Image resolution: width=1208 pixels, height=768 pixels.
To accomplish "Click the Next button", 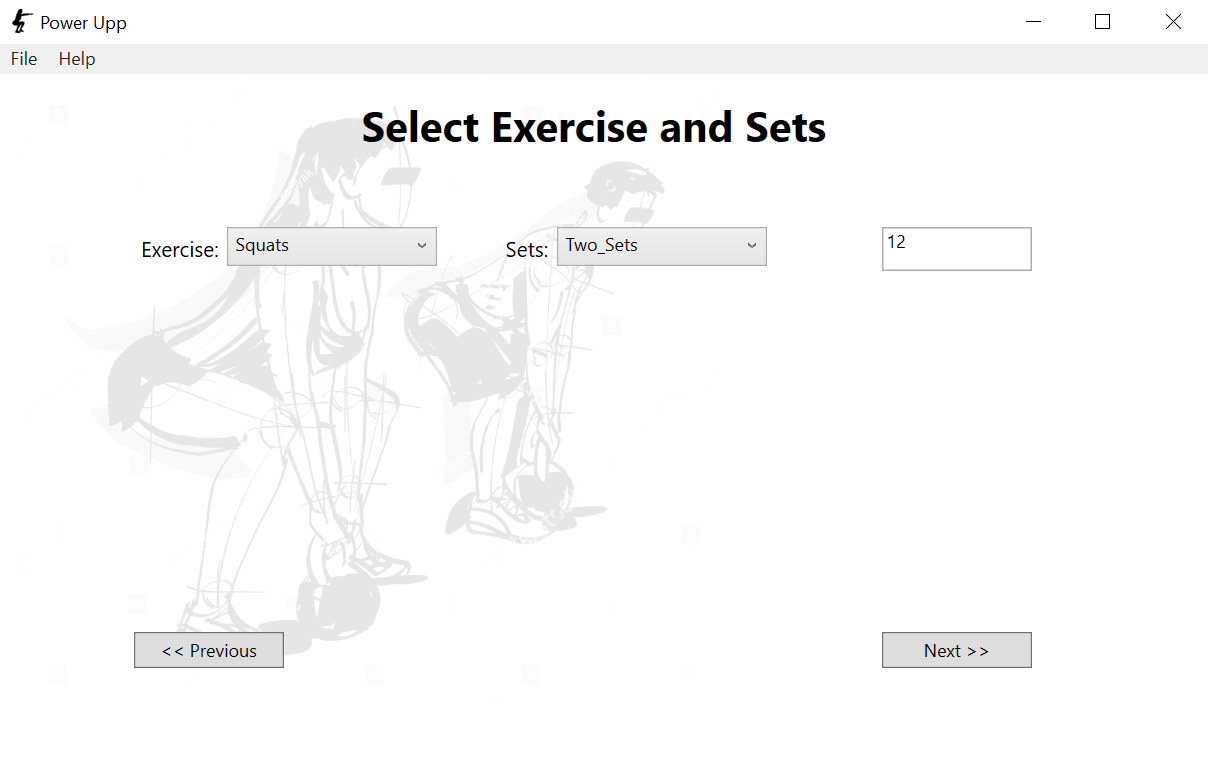I will tap(956, 650).
